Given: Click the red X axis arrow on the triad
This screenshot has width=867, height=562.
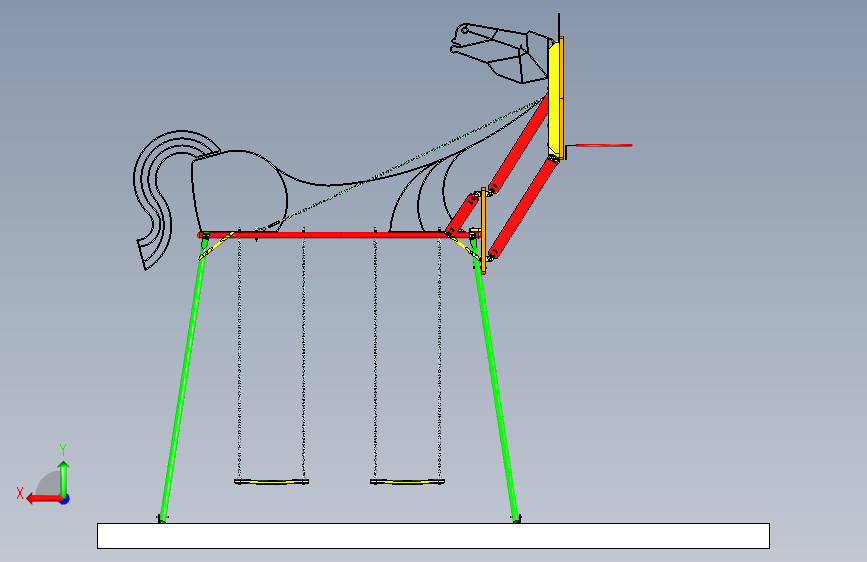Looking at the screenshot, I should click(43, 499).
